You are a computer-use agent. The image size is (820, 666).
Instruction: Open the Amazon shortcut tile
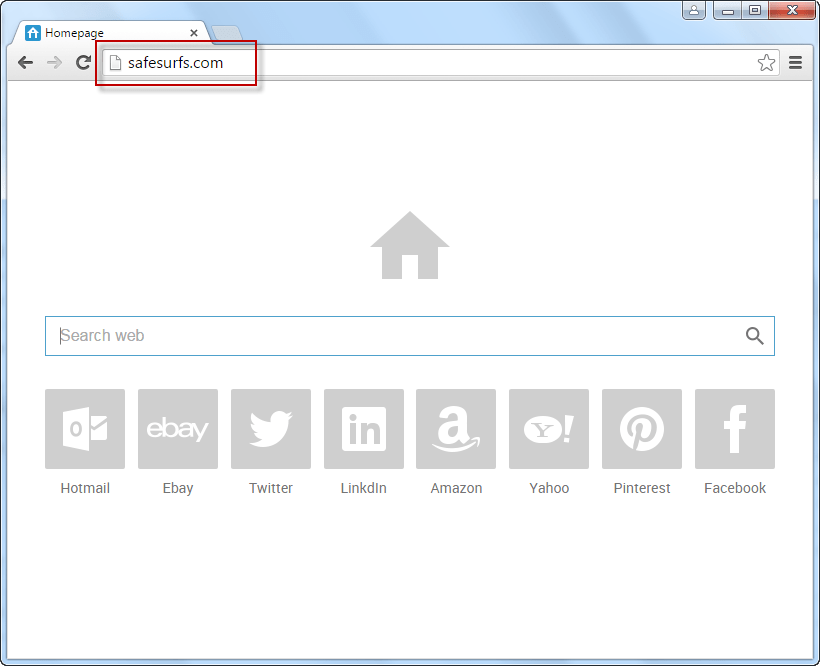pyautogui.click(x=456, y=429)
